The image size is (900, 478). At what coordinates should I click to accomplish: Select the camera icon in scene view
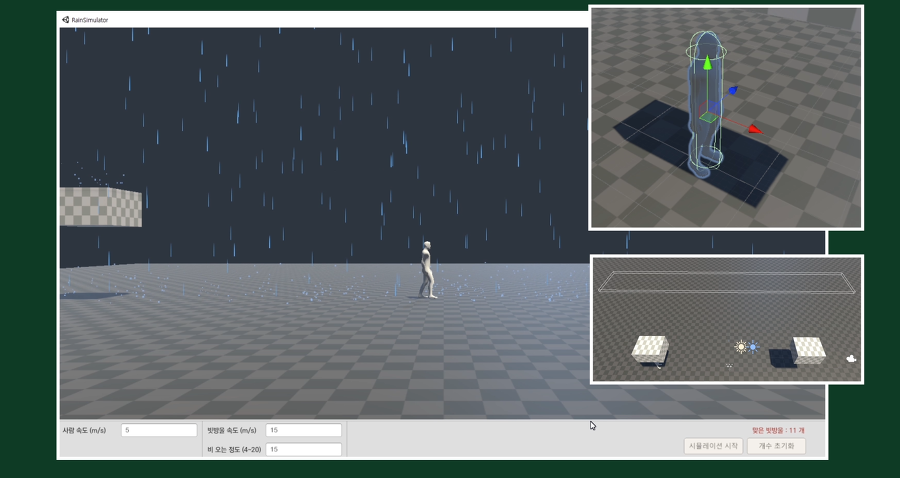(850, 358)
